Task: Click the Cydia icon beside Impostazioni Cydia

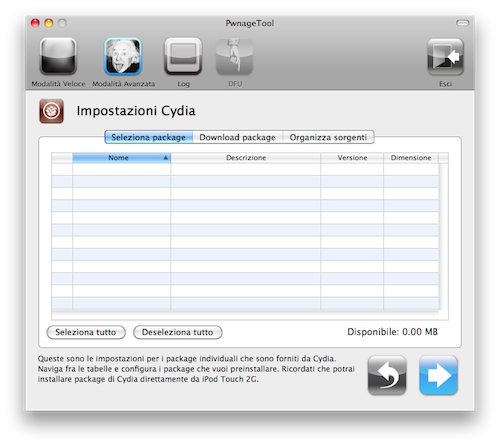Action: (51, 111)
